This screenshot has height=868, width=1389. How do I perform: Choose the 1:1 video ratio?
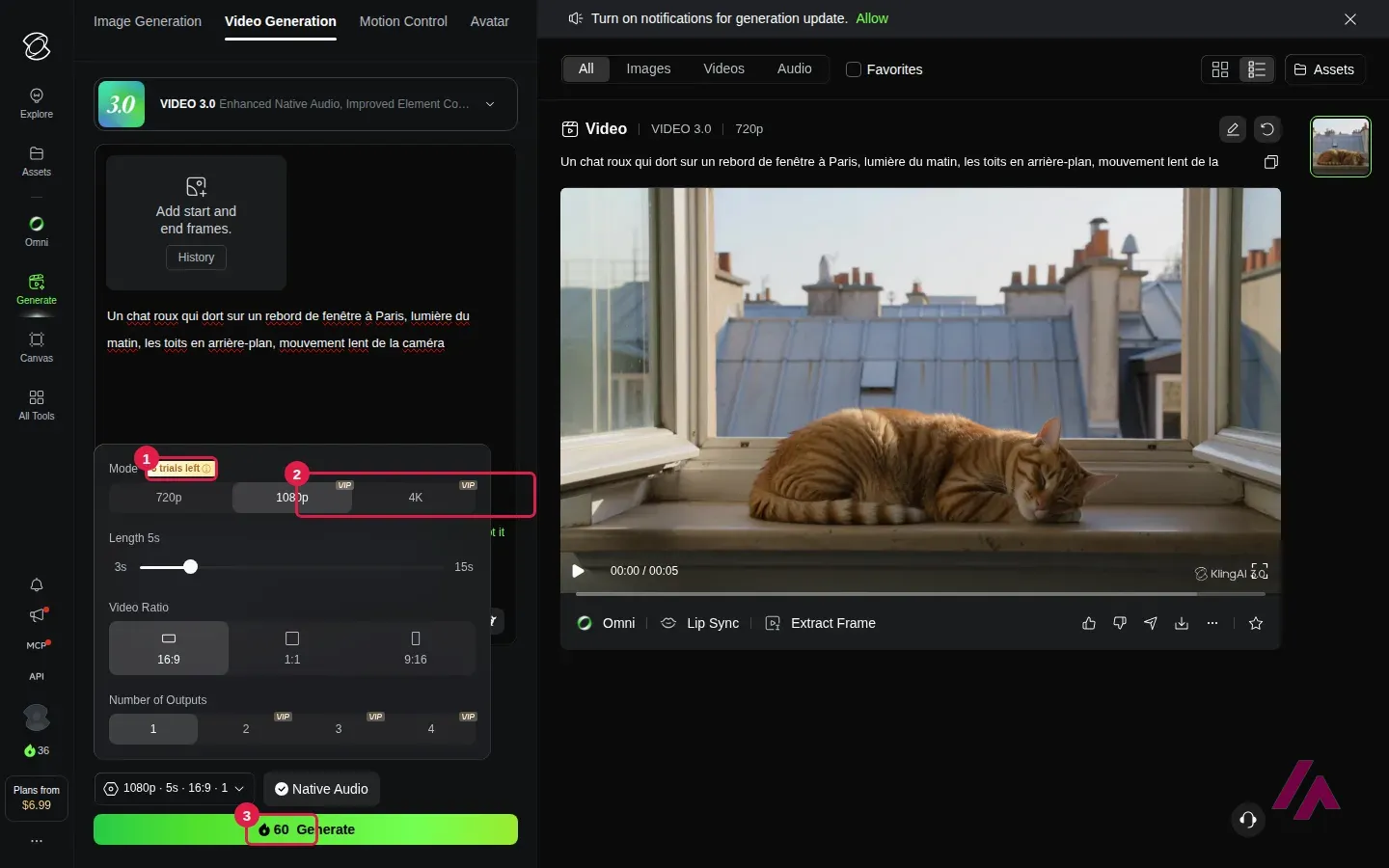pyautogui.click(x=292, y=647)
